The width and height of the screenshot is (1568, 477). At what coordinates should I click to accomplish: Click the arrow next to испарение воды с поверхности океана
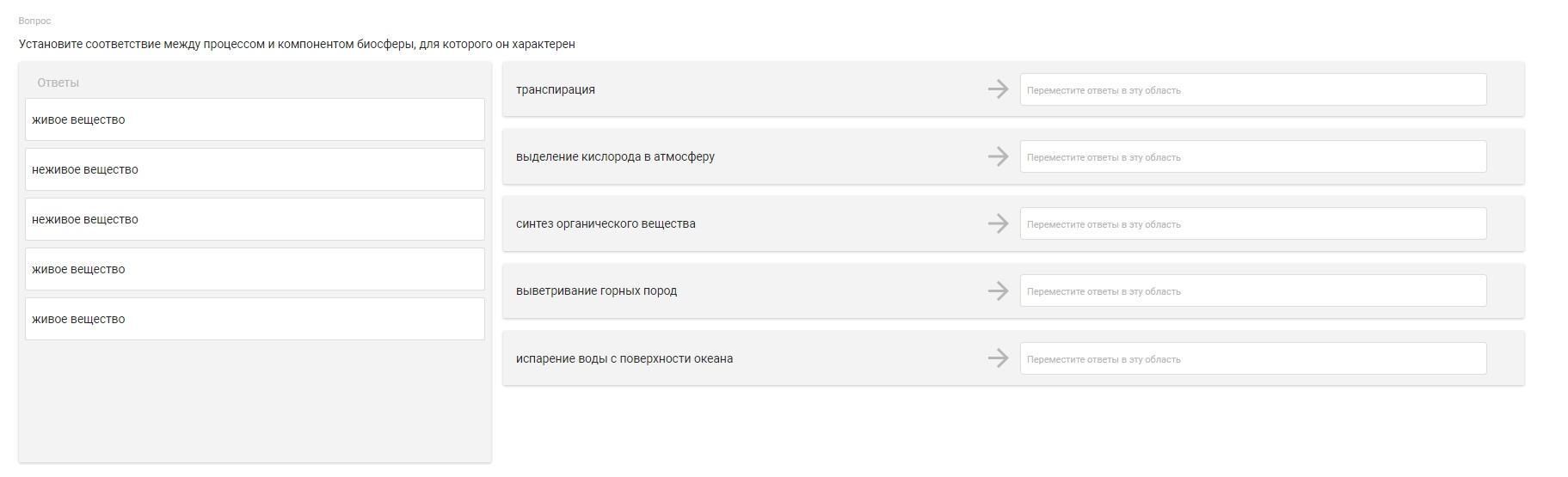coord(998,358)
